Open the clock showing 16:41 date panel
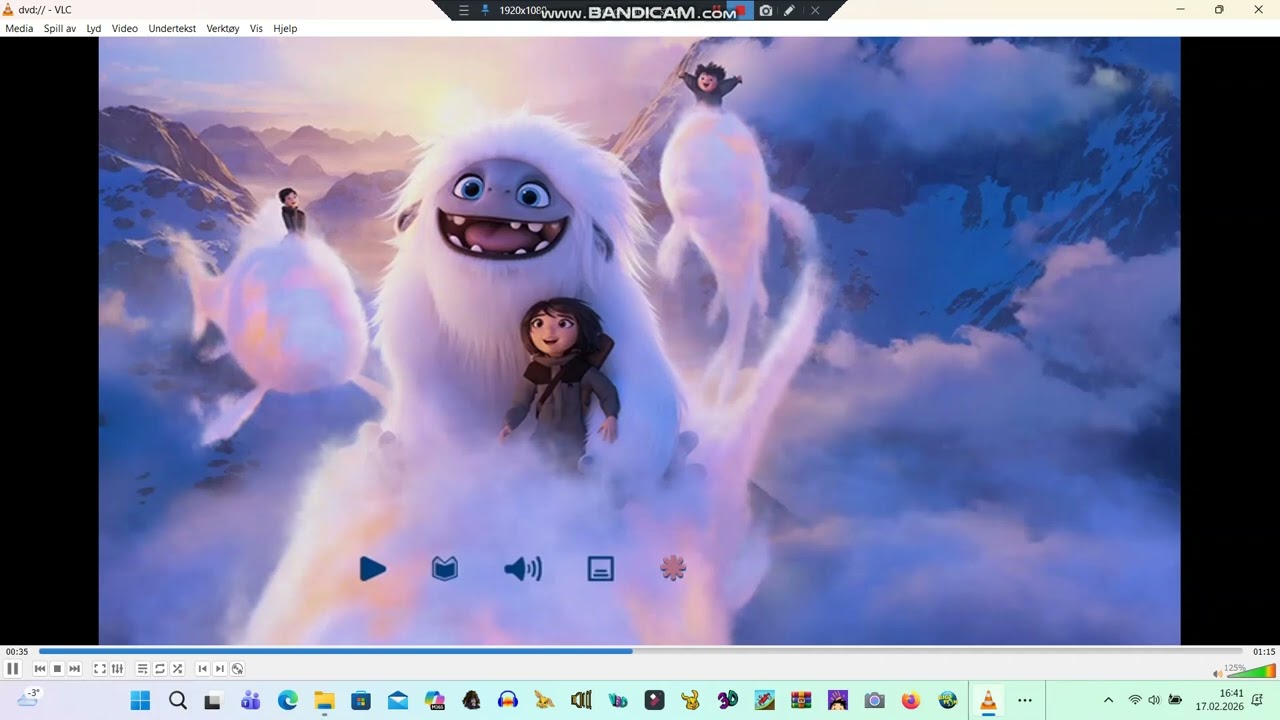 click(x=1219, y=700)
